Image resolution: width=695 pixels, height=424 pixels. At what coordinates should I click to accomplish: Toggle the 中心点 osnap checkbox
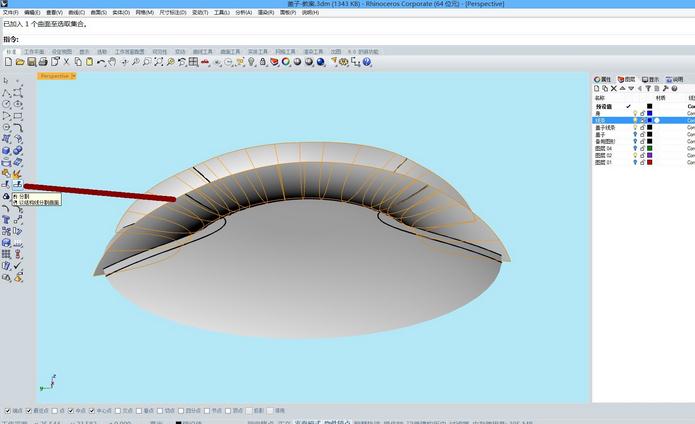pyautogui.click(x=92, y=410)
